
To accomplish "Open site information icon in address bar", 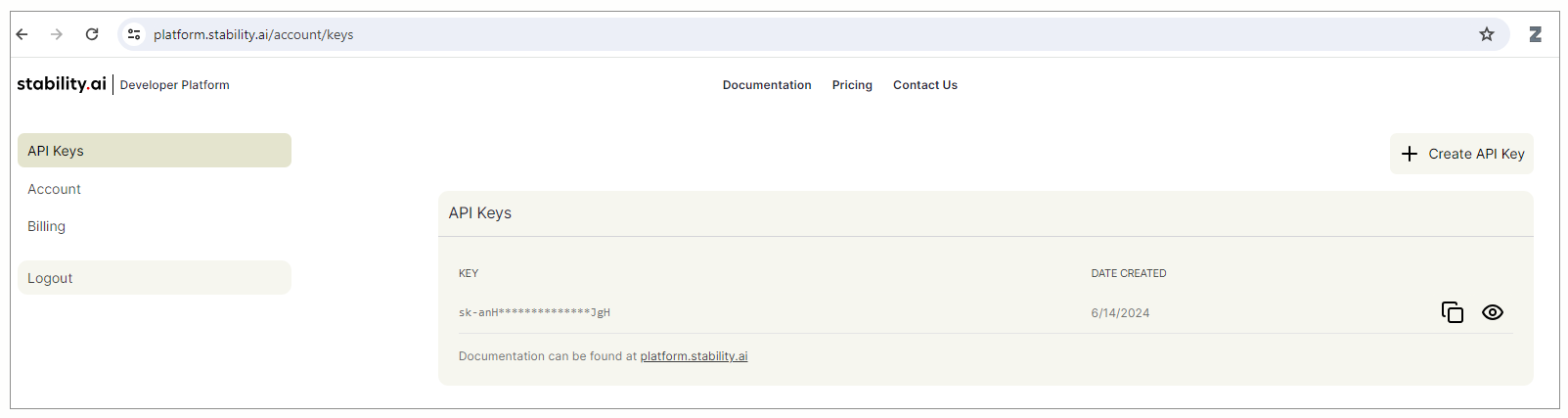I will 134,34.
